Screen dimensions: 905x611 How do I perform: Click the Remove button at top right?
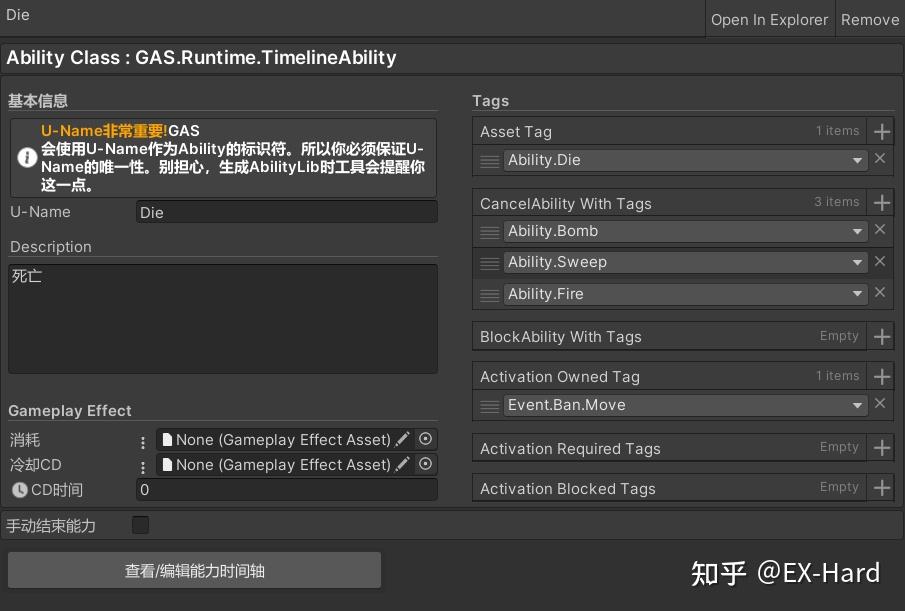pos(869,19)
